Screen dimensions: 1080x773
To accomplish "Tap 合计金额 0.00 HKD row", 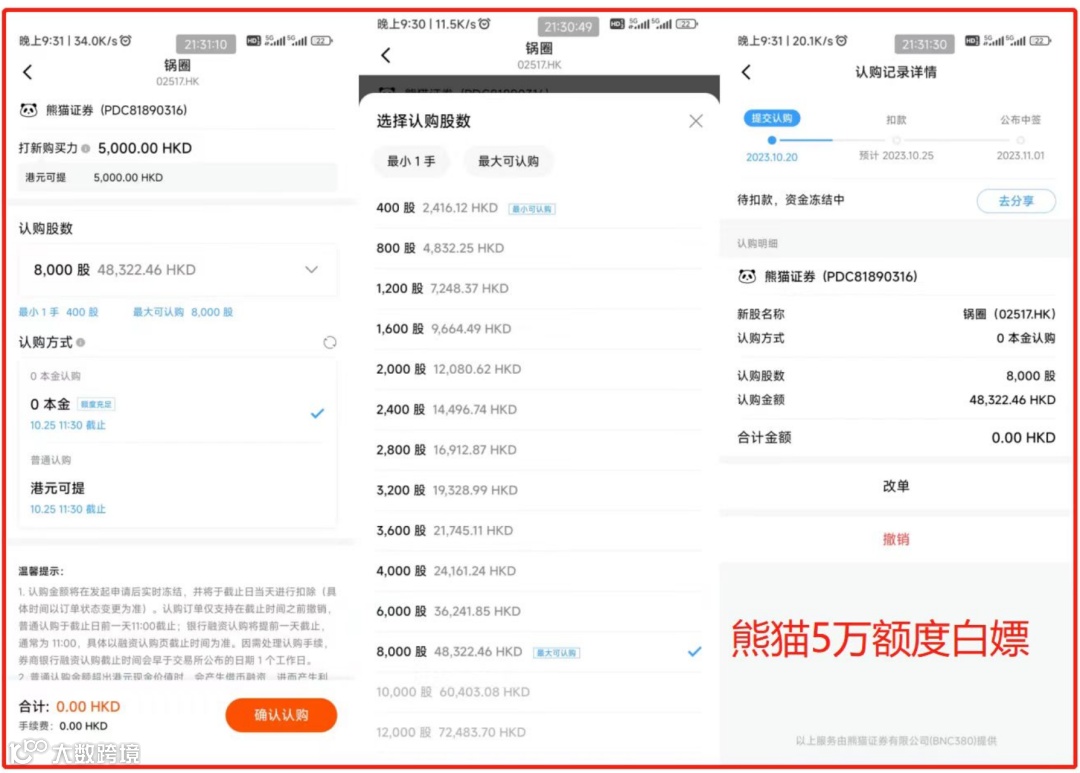I will pos(895,437).
